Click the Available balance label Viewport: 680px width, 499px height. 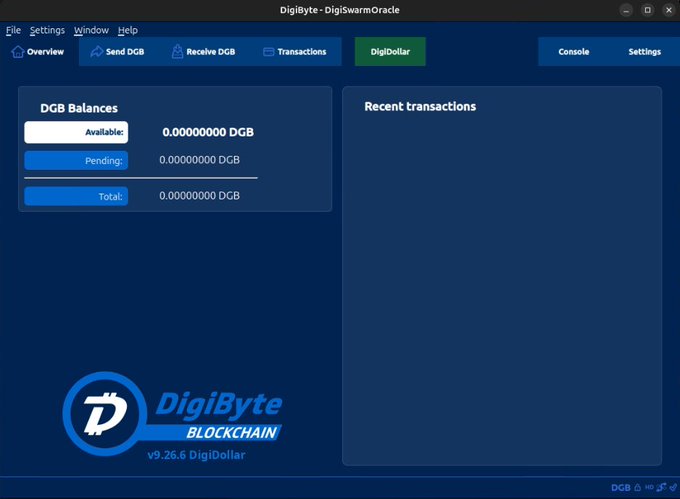coord(76,132)
